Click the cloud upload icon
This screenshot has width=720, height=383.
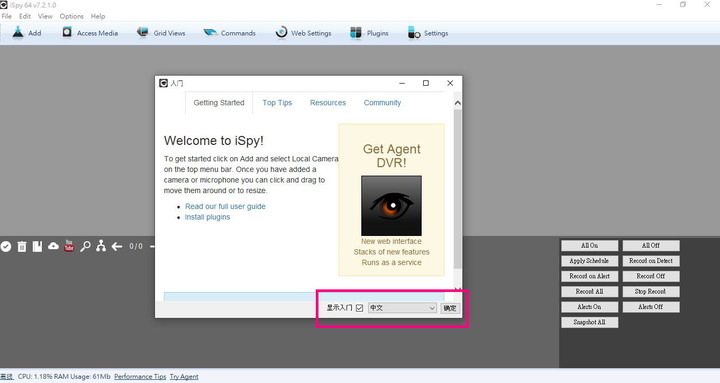(53, 247)
